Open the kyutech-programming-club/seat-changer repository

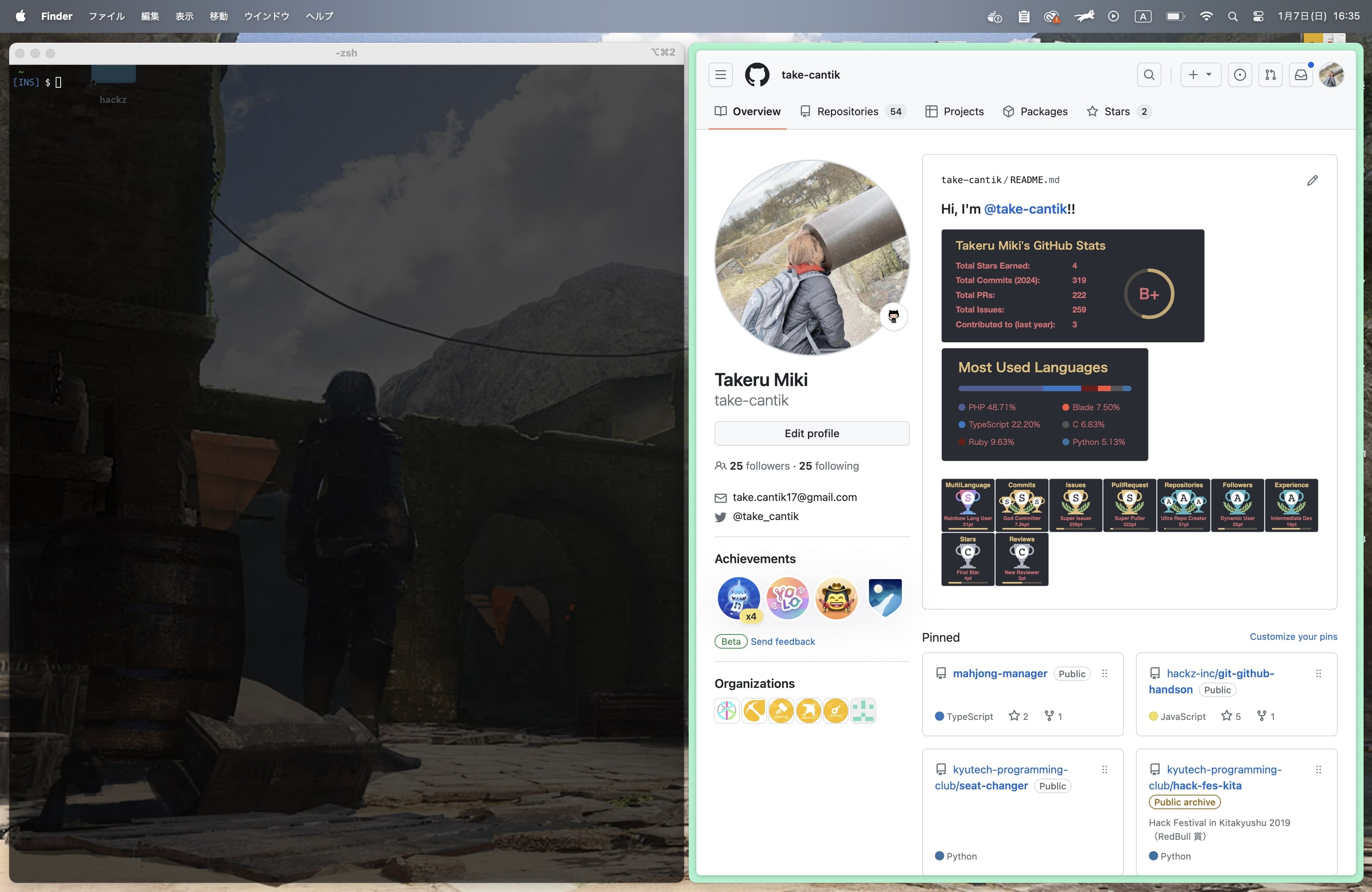point(1001,777)
